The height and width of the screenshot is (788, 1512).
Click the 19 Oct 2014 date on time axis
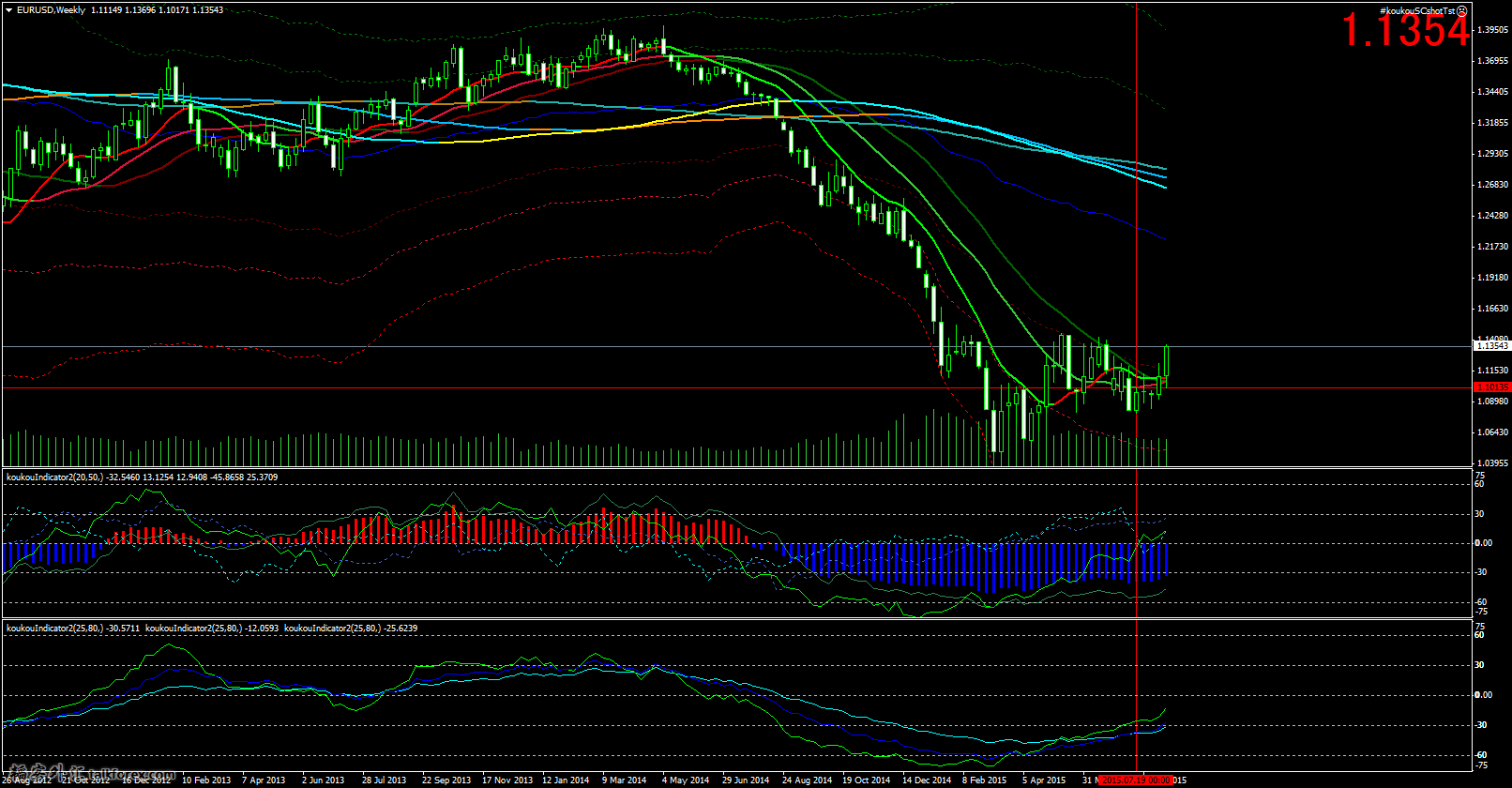point(867,780)
